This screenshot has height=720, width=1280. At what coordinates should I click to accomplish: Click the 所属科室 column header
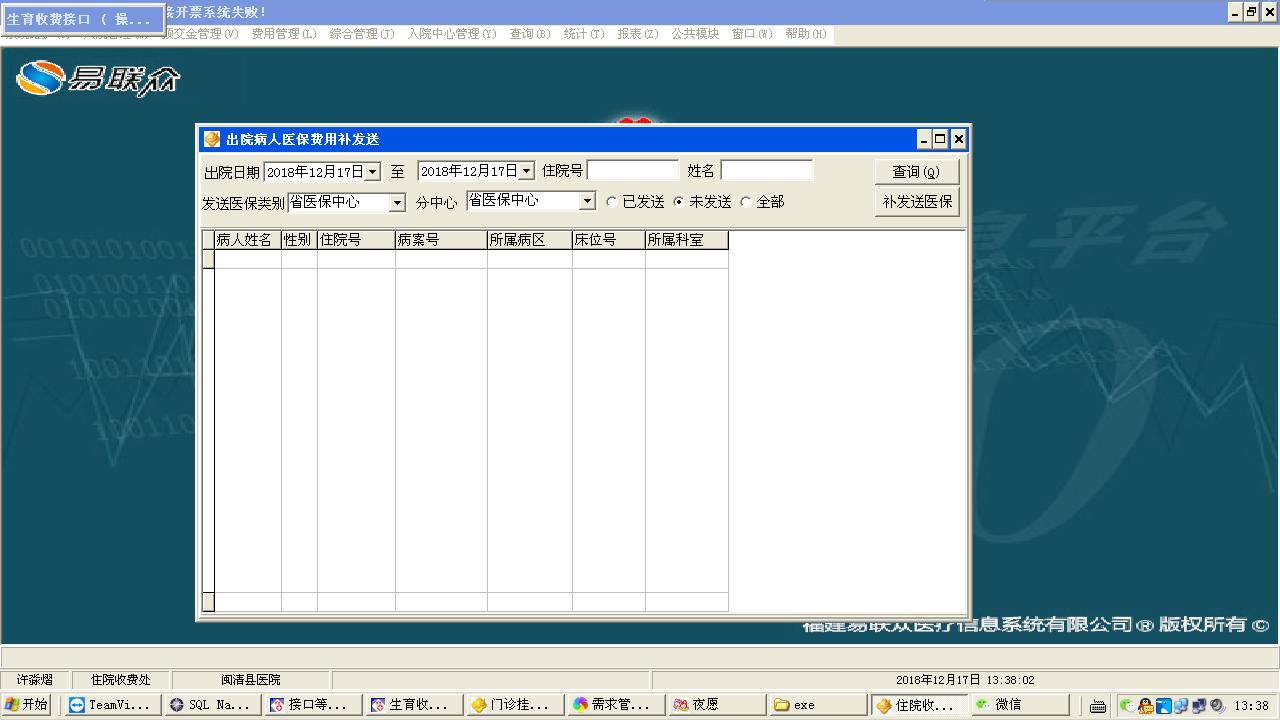click(686, 240)
